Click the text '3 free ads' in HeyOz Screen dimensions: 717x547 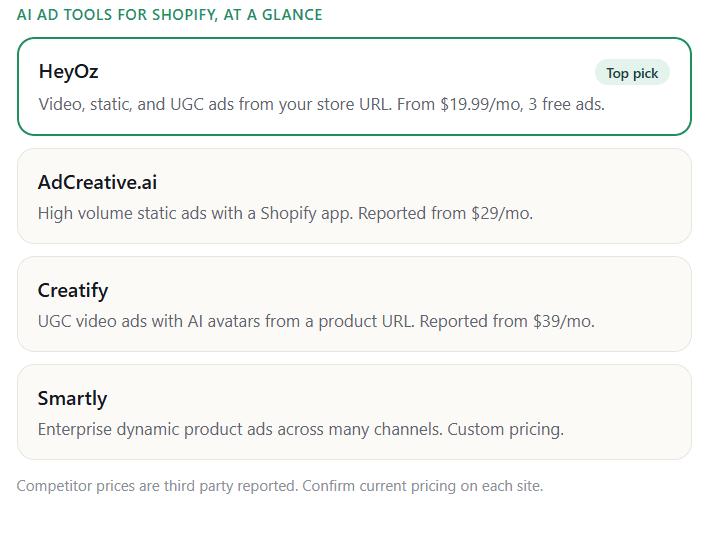point(566,104)
